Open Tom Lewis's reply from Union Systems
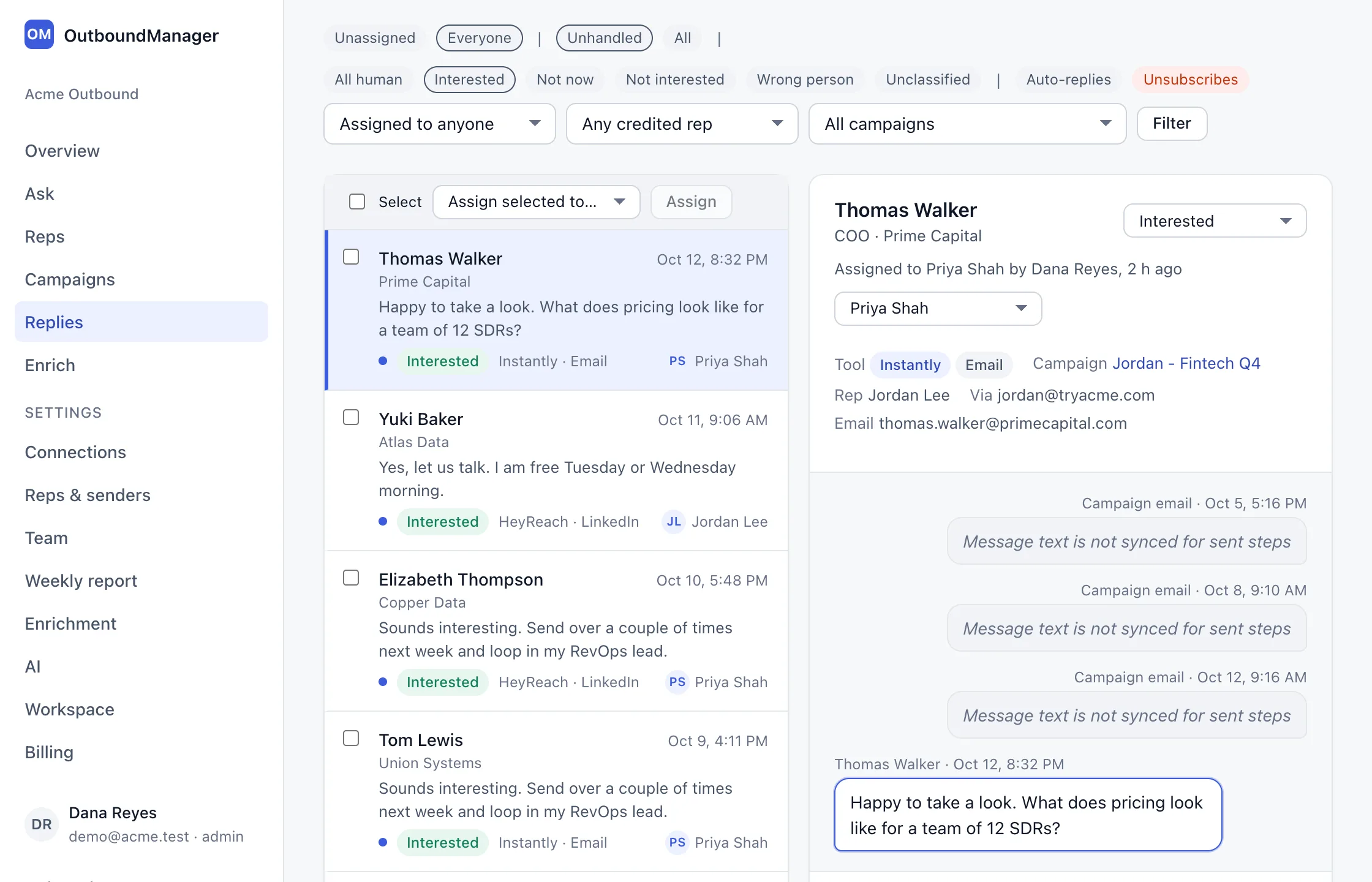 tap(556, 791)
